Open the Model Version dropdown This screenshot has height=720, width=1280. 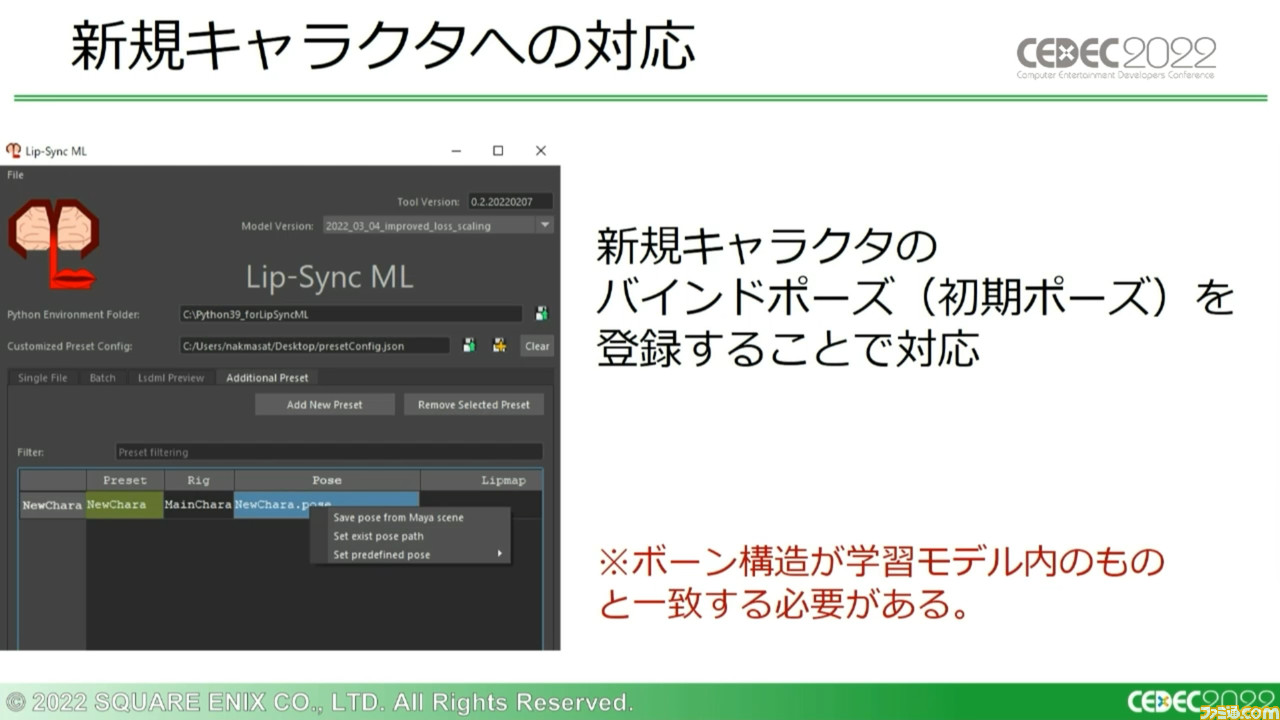coord(437,226)
